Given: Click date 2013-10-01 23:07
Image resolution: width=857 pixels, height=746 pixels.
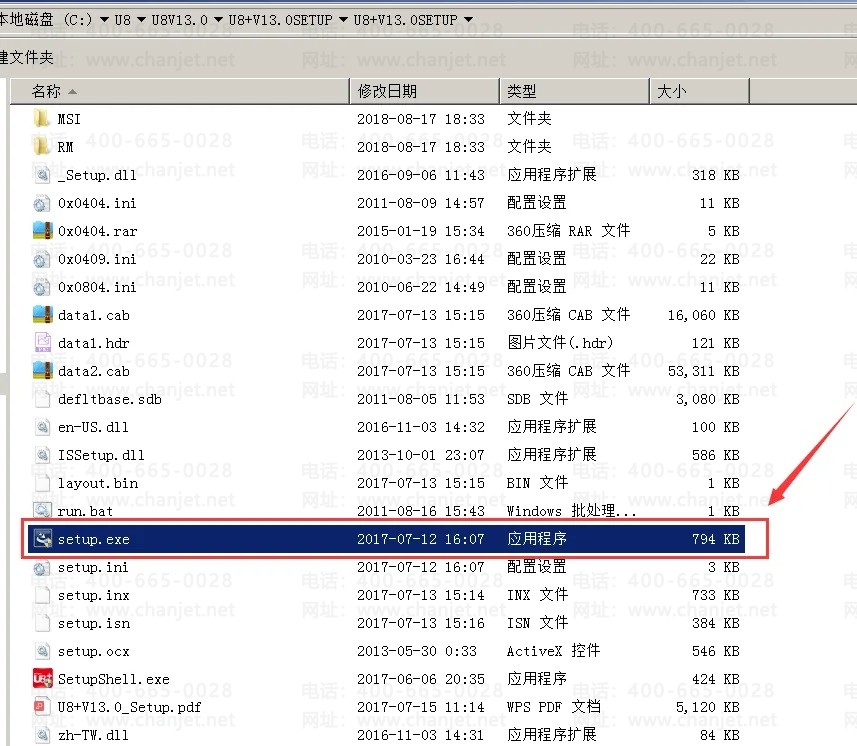Looking at the screenshot, I should (420, 455).
